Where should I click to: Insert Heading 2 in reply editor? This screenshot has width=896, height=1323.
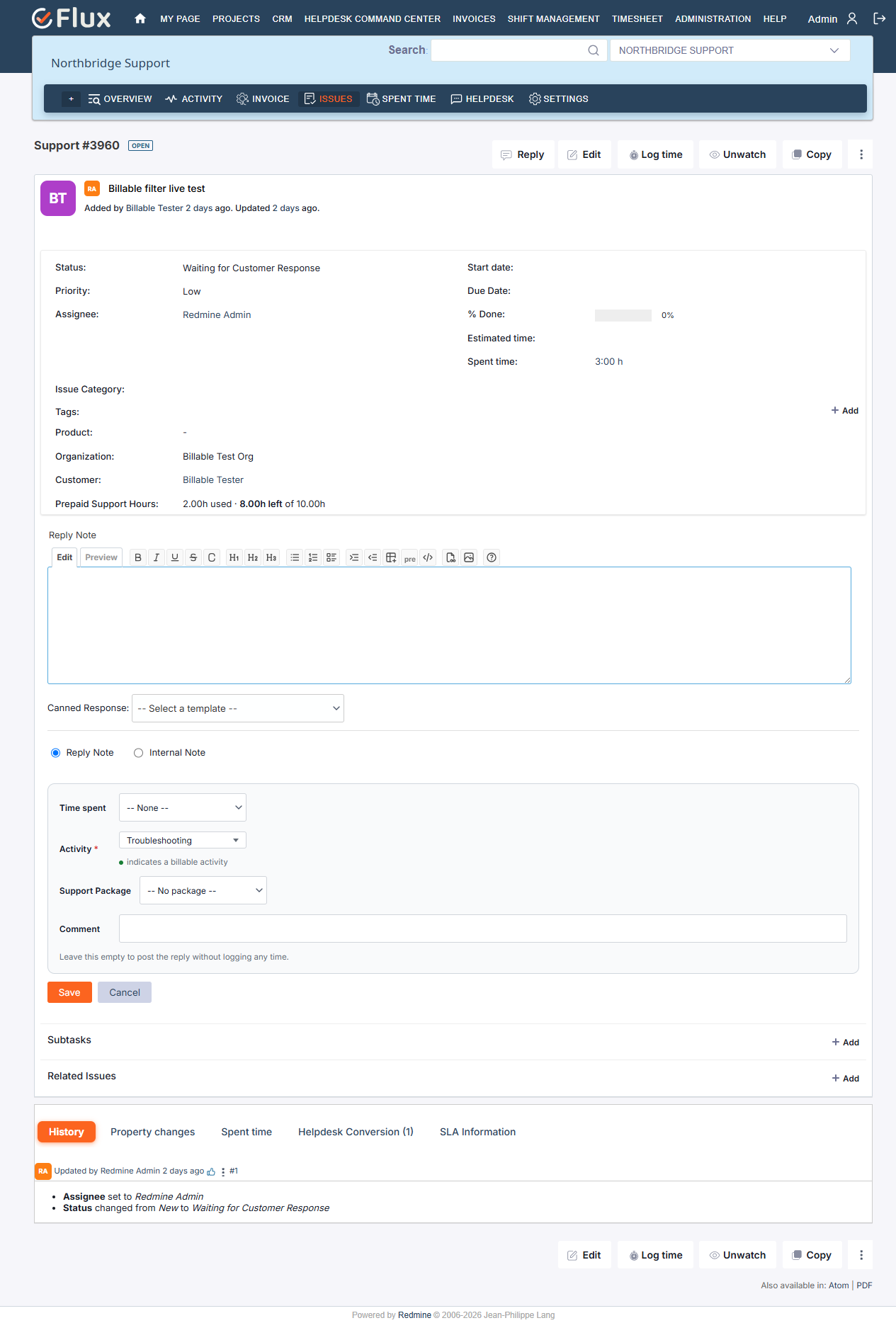pyautogui.click(x=253, y=557)
